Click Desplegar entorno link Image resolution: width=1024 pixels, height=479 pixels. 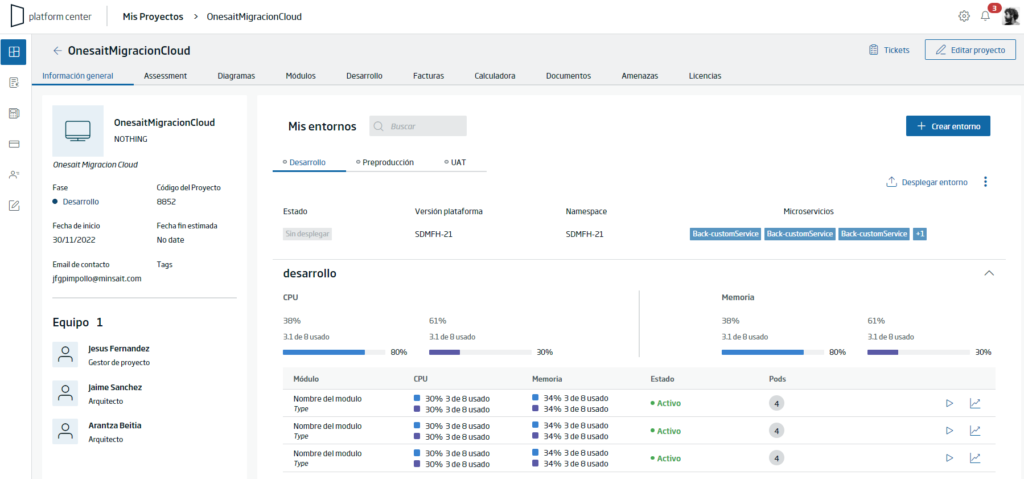[927, 182]
